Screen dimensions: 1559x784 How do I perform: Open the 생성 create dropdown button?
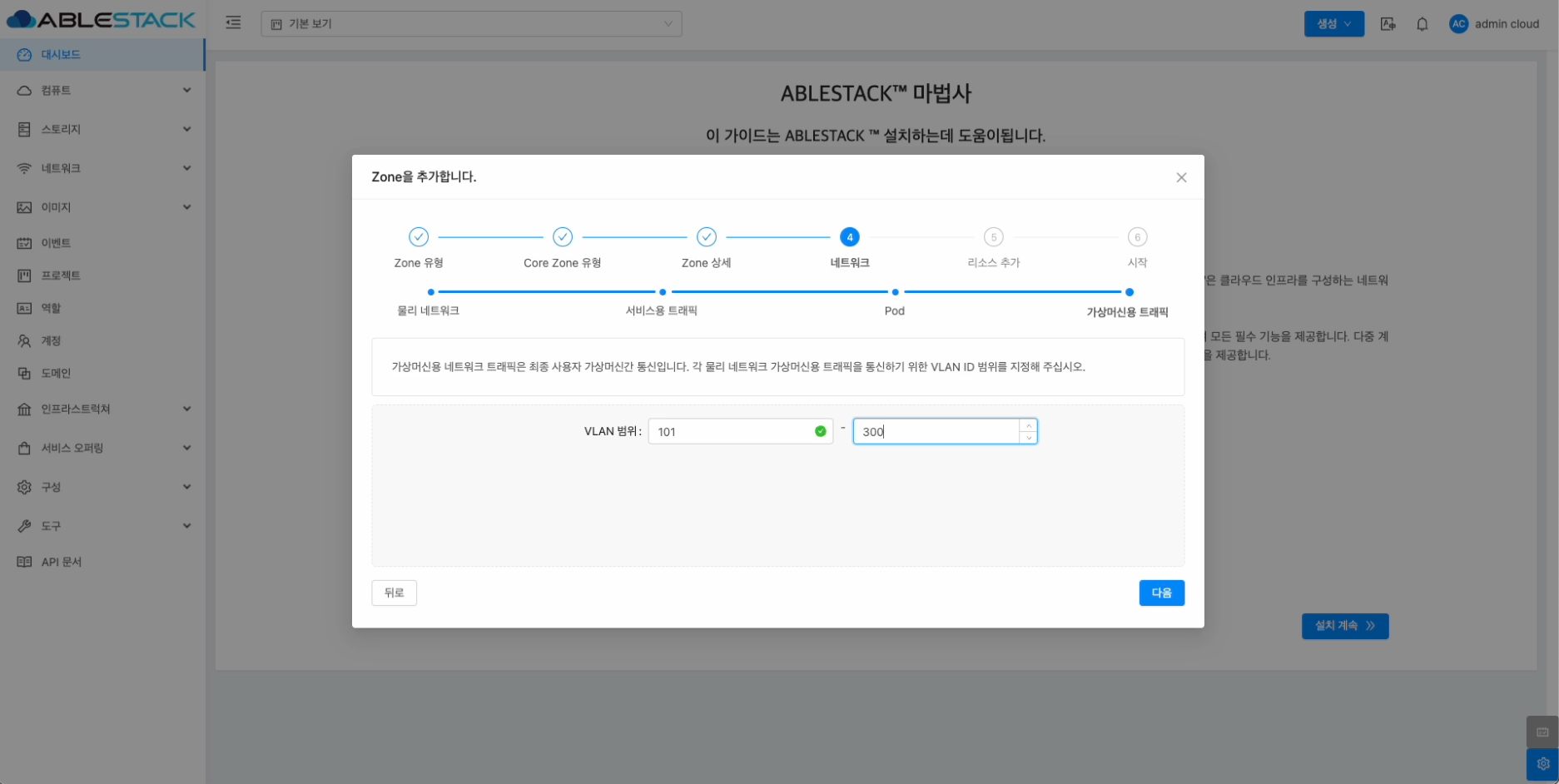point(1333,24)
